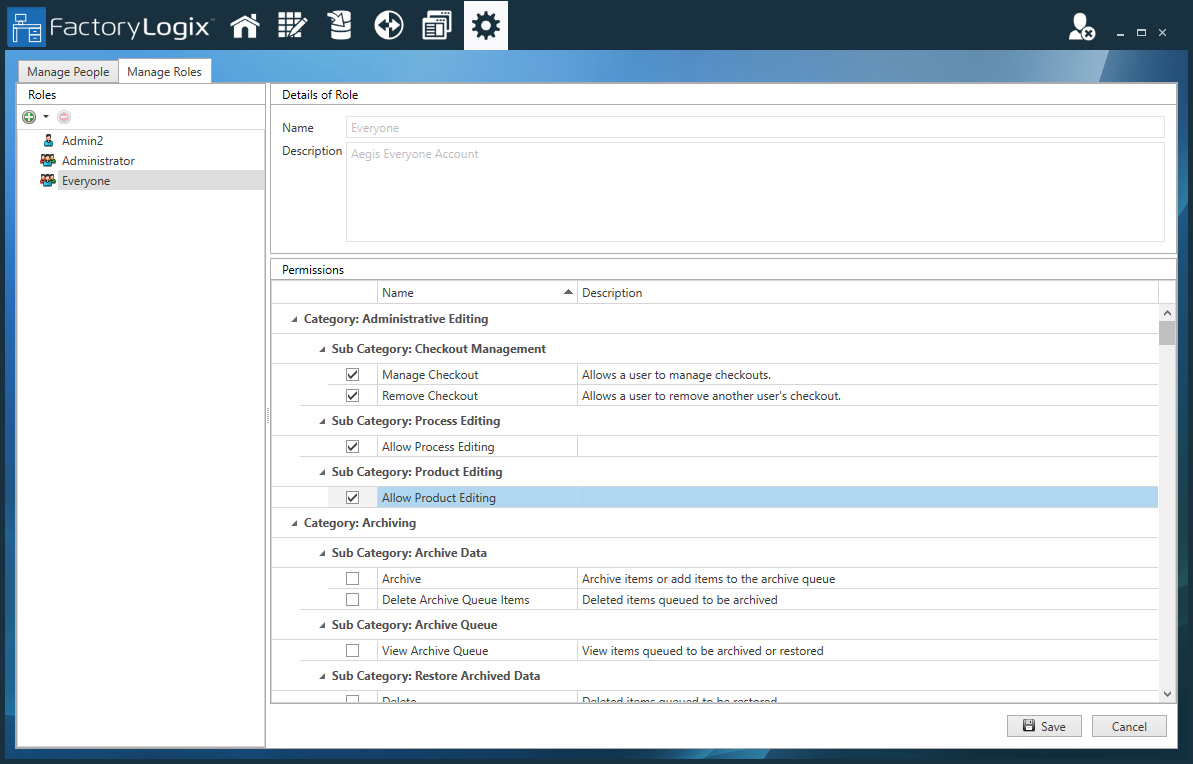Viewport: 1193px width, 764px height.
Task: Click the settings gear icon
Action: 485,25
